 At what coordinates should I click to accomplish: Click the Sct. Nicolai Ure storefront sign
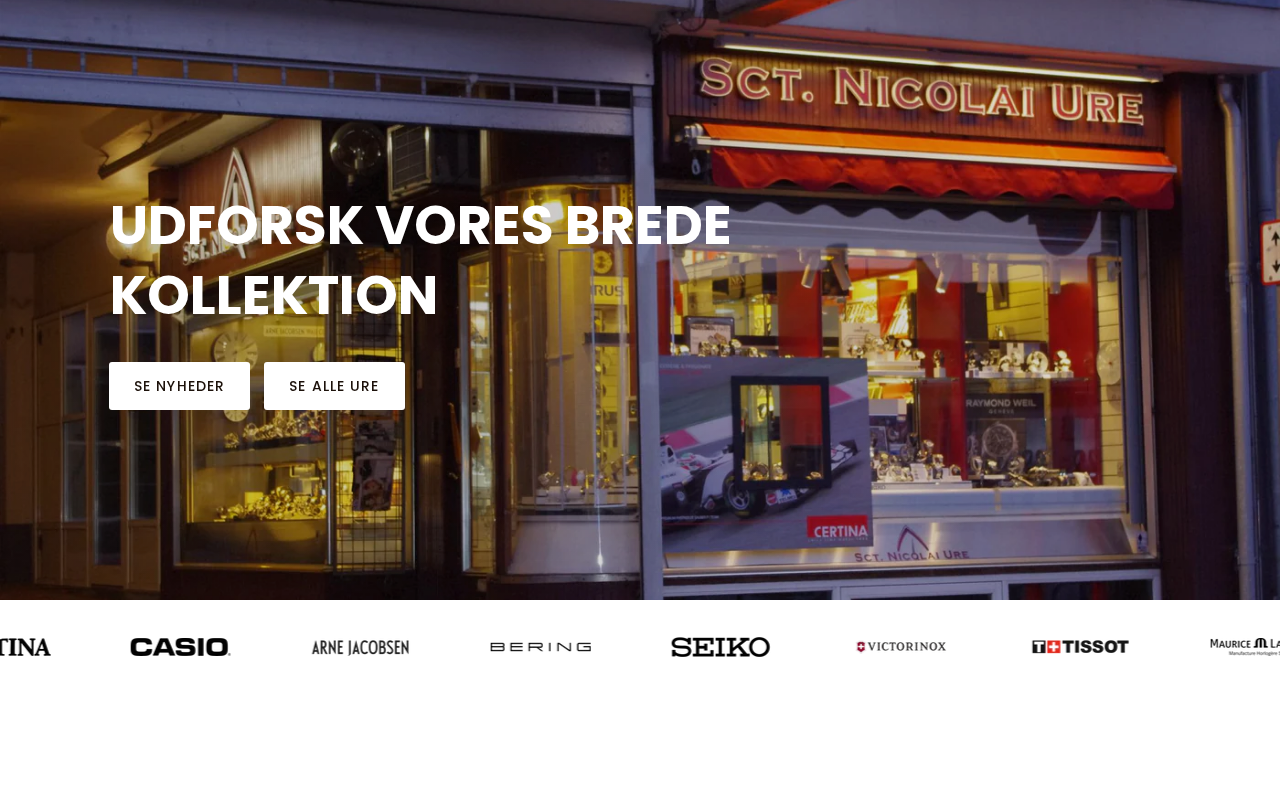coord(920,90)
